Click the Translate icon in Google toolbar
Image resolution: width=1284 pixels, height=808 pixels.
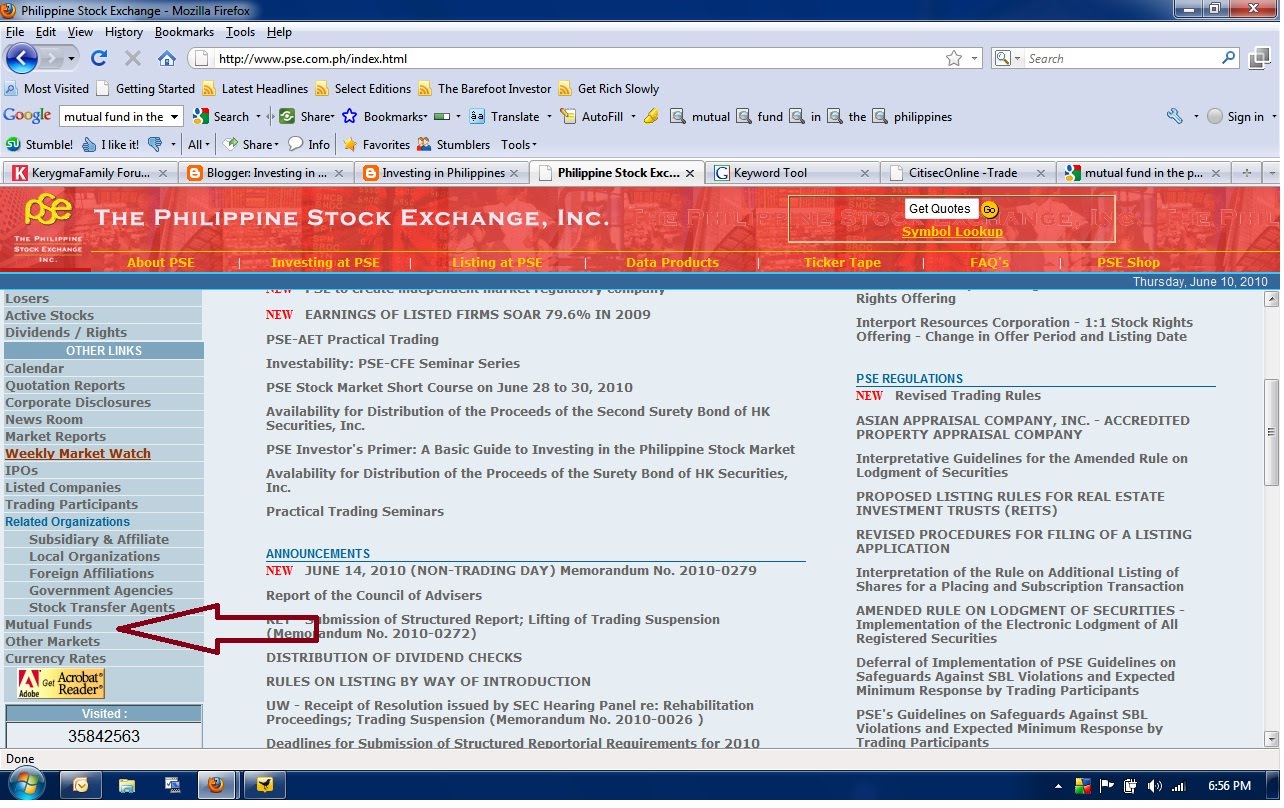[x=478, y=116]
